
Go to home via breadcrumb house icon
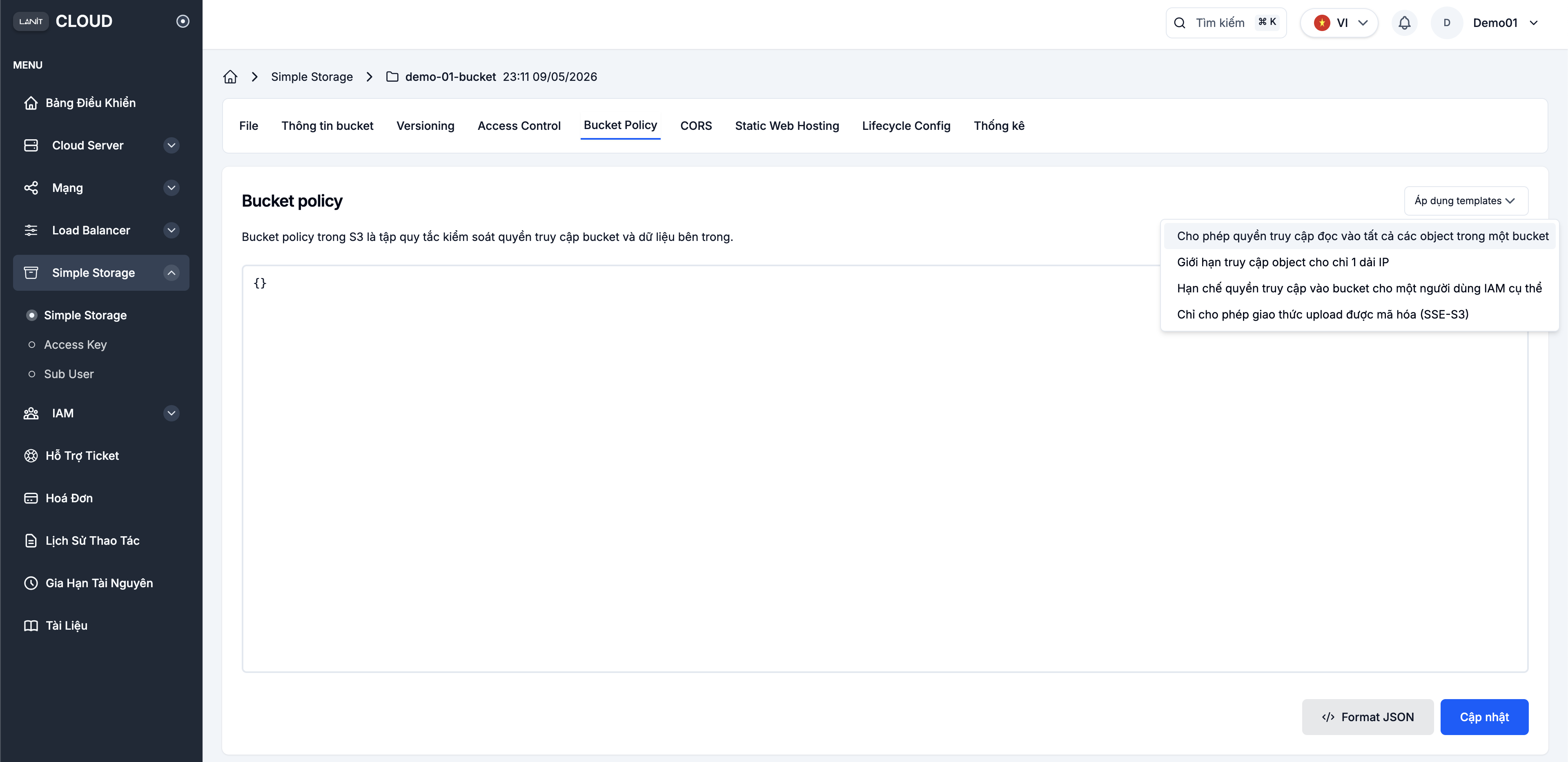[x=230, y=77]
